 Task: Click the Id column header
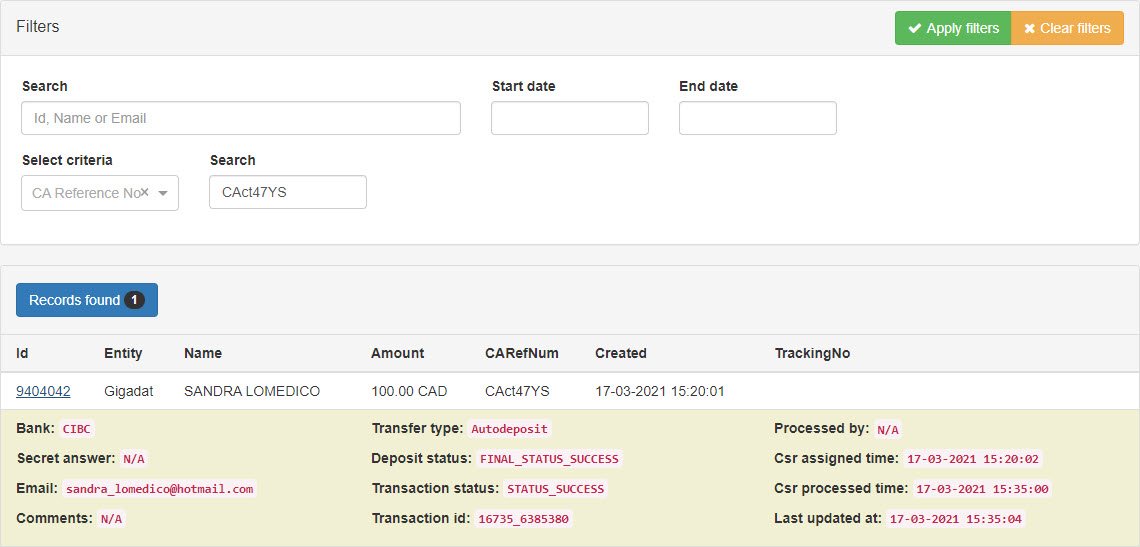pyautogui.click(x=22, y=354)
